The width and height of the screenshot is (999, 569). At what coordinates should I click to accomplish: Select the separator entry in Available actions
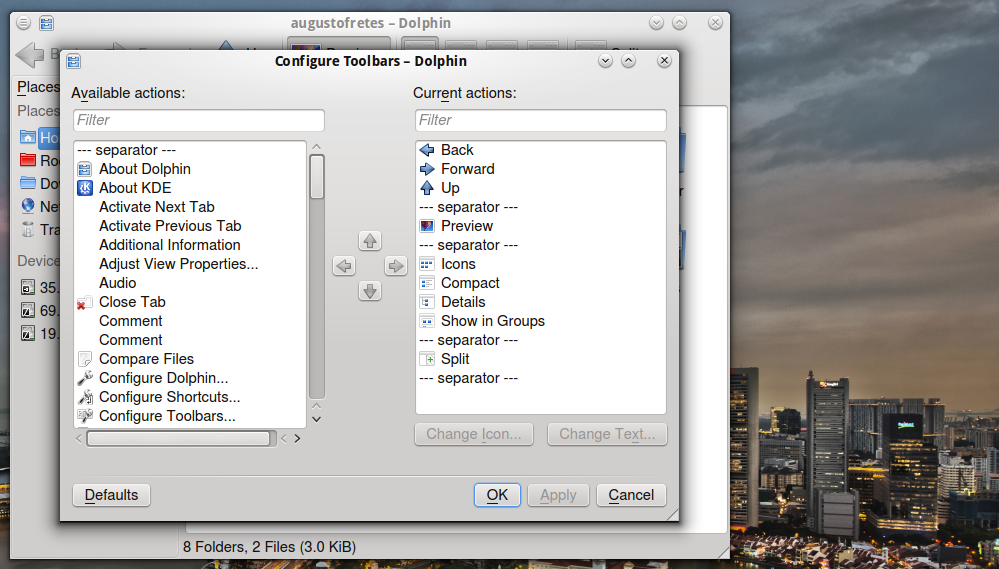pos(190,150)
